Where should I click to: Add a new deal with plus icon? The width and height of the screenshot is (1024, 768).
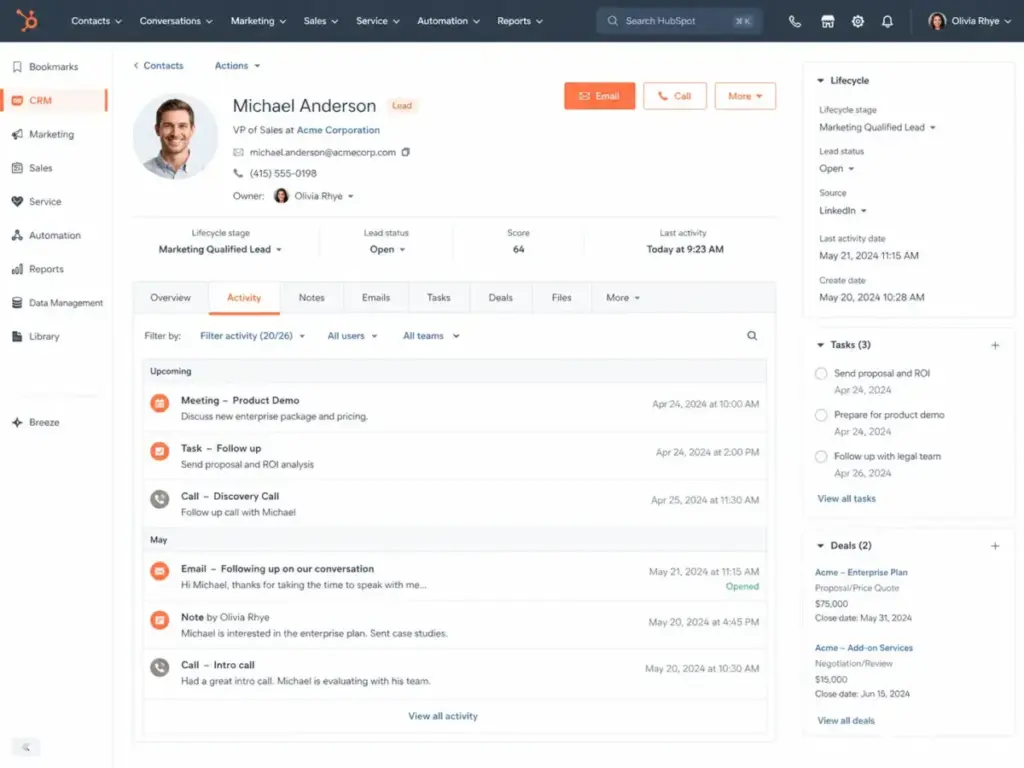[x=995, y=546]
